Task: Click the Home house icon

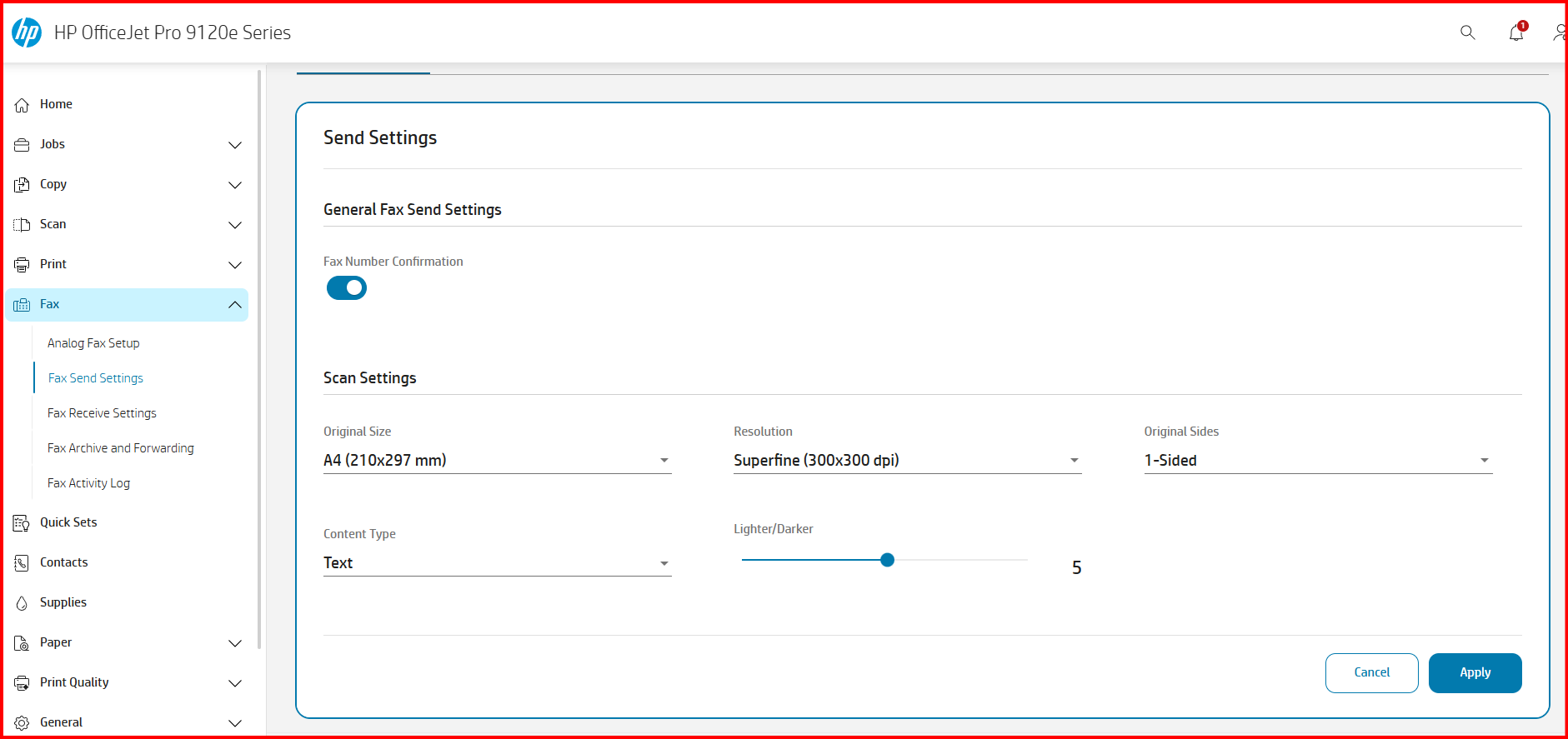Action: pyautogui.click(x=22, y=105)
